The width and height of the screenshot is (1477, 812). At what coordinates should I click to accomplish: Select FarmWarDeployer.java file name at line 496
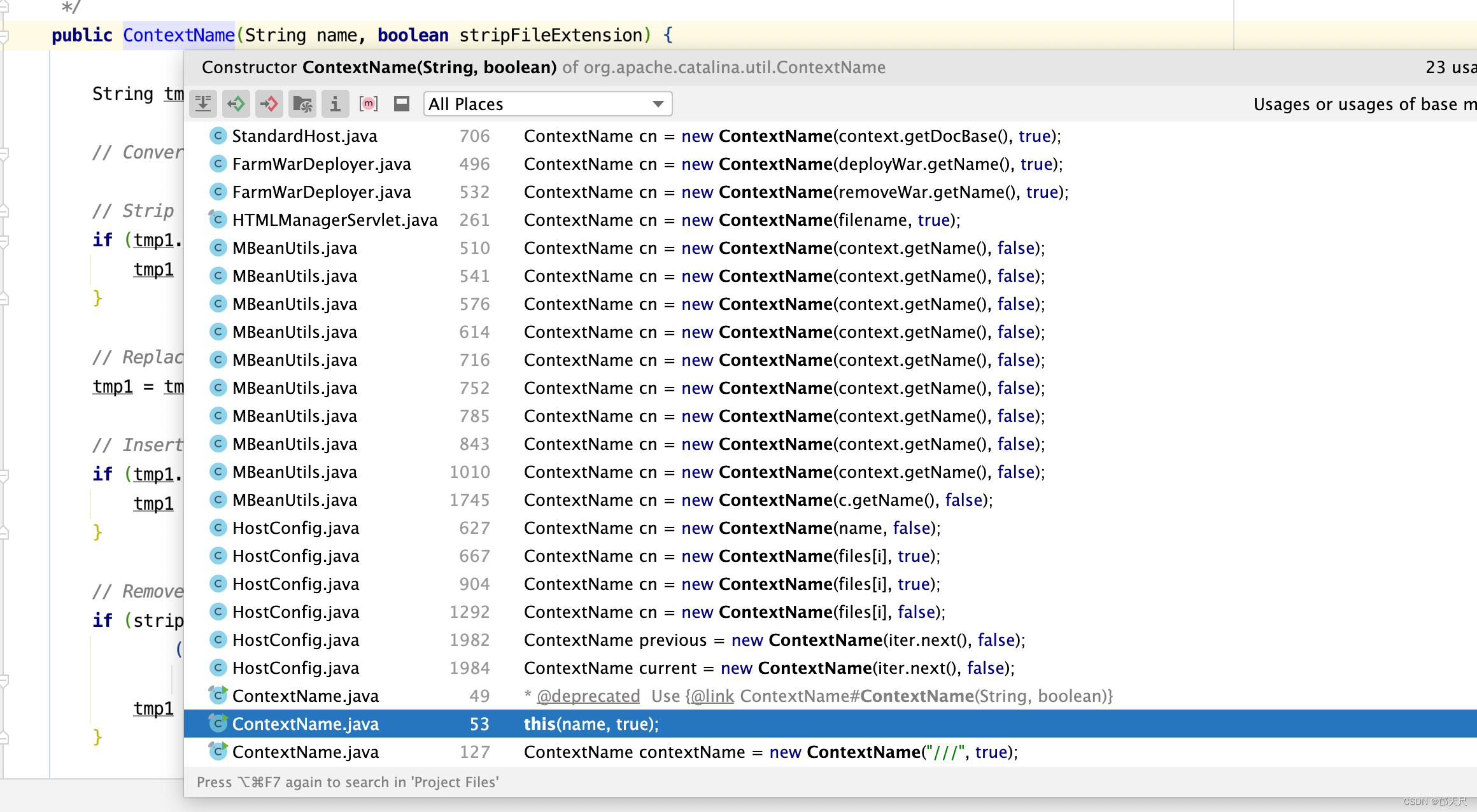322,164
